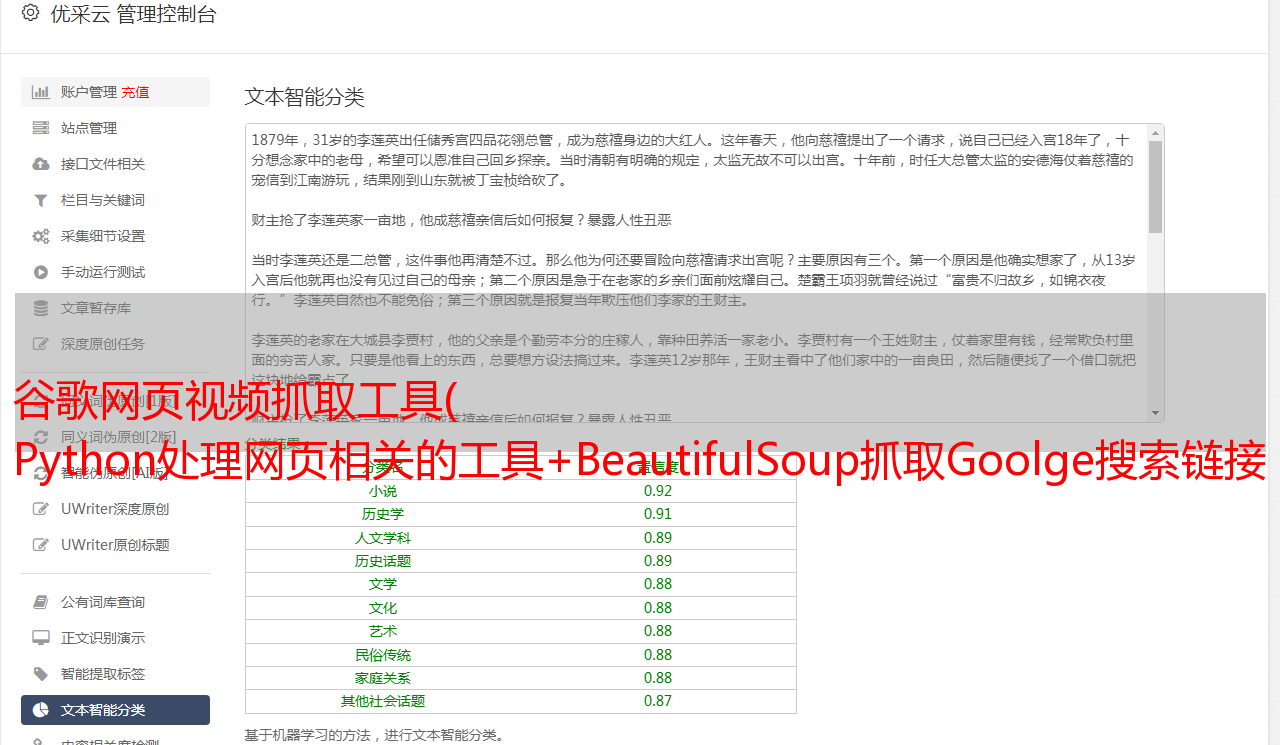
Task: Click the text area scroll-up arrow
Action: [x=1155, y=132]
